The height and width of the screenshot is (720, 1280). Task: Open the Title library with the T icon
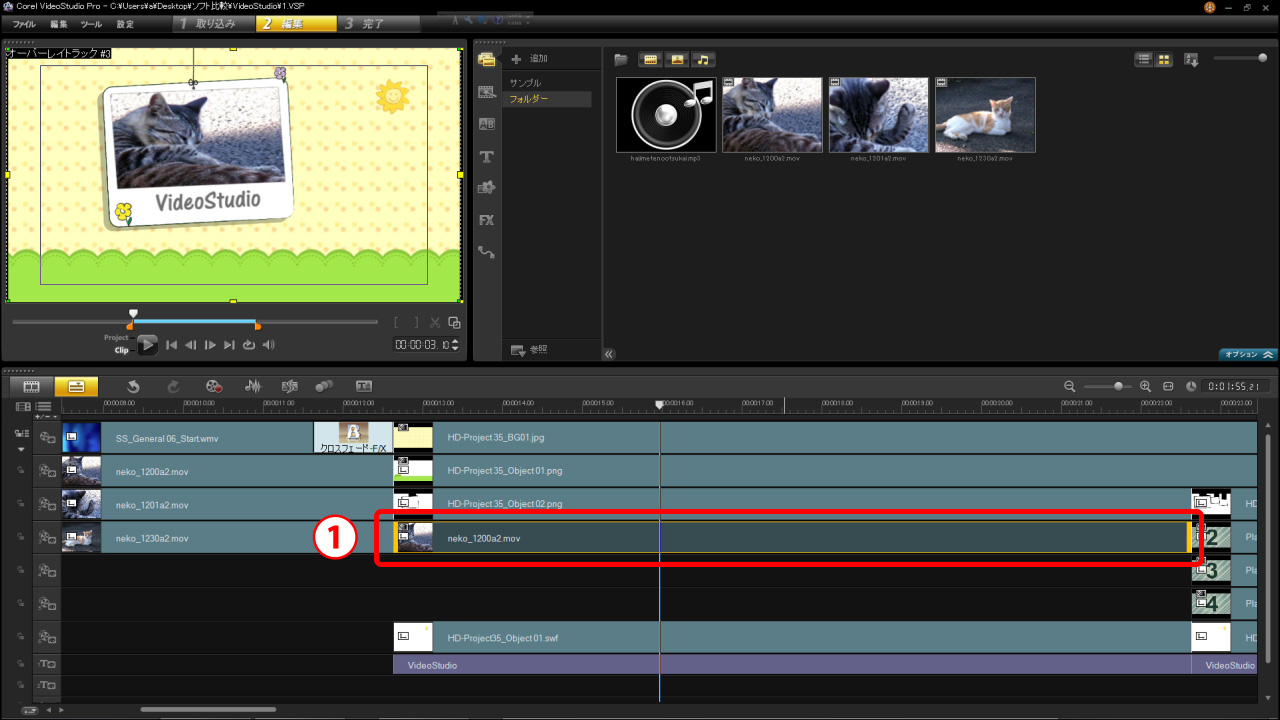pyautogui.click(x=487, y=157)
